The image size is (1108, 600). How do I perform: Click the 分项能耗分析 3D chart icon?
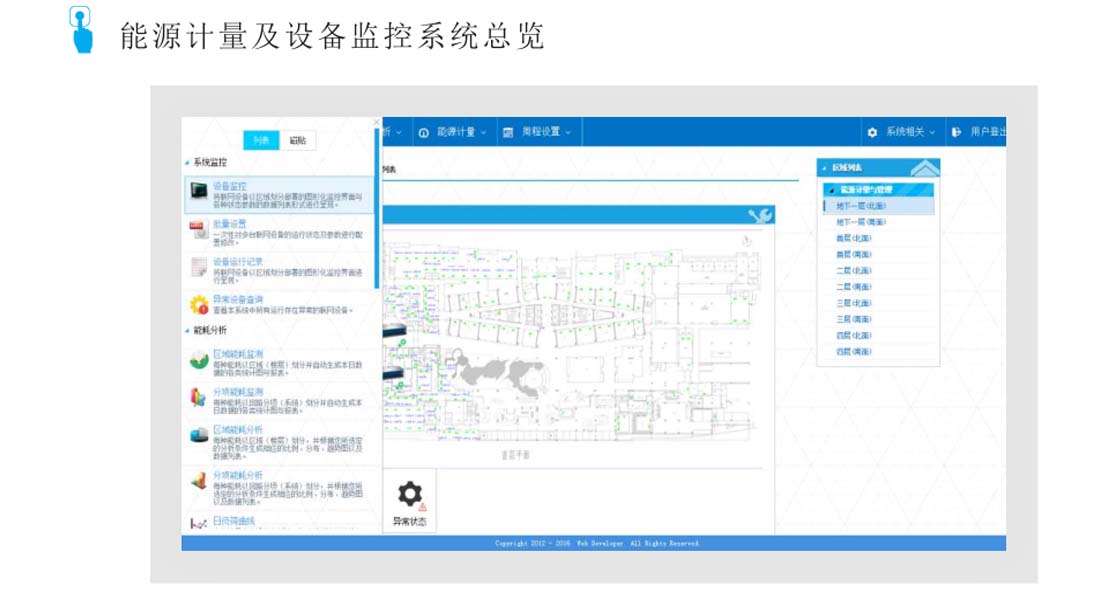[x=199, y=481]
